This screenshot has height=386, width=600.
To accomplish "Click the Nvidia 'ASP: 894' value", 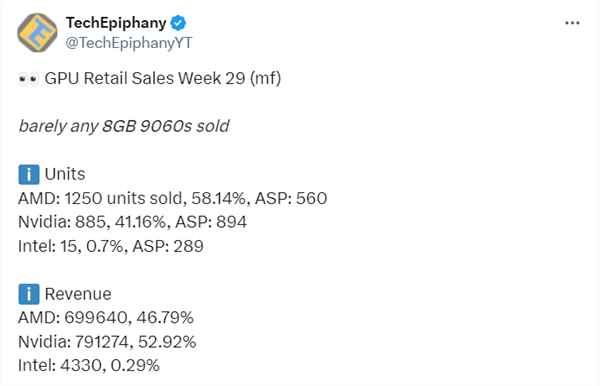I will pos(211,222).
